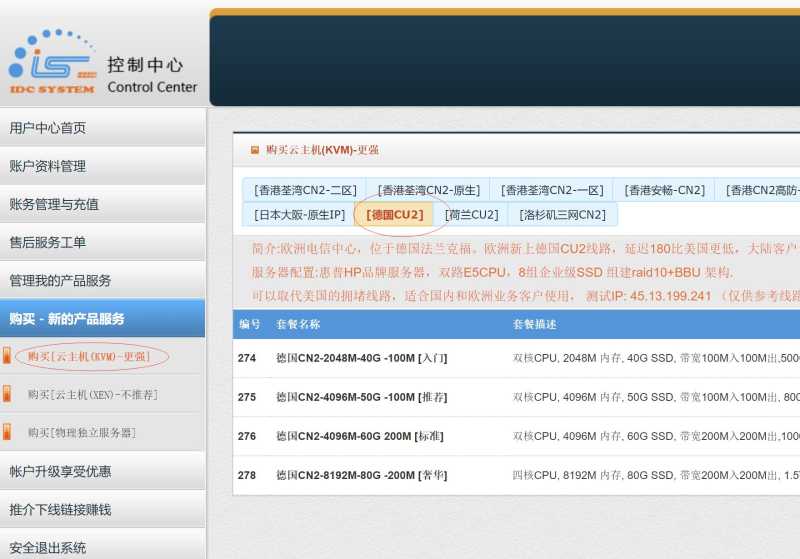Click description of the 8192M 内存, 80G SSD package
The width and height of the screenshot is (800, 559).
tap(656, 475)
